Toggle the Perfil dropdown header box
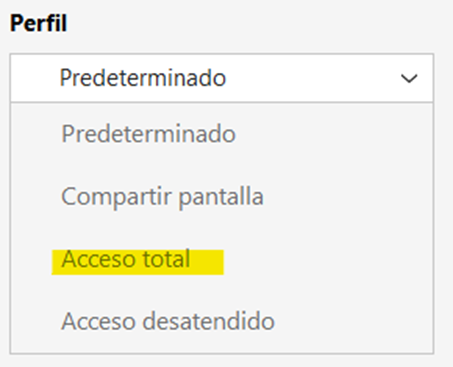This screenshot has height=367, width=453. pos(222,78)
